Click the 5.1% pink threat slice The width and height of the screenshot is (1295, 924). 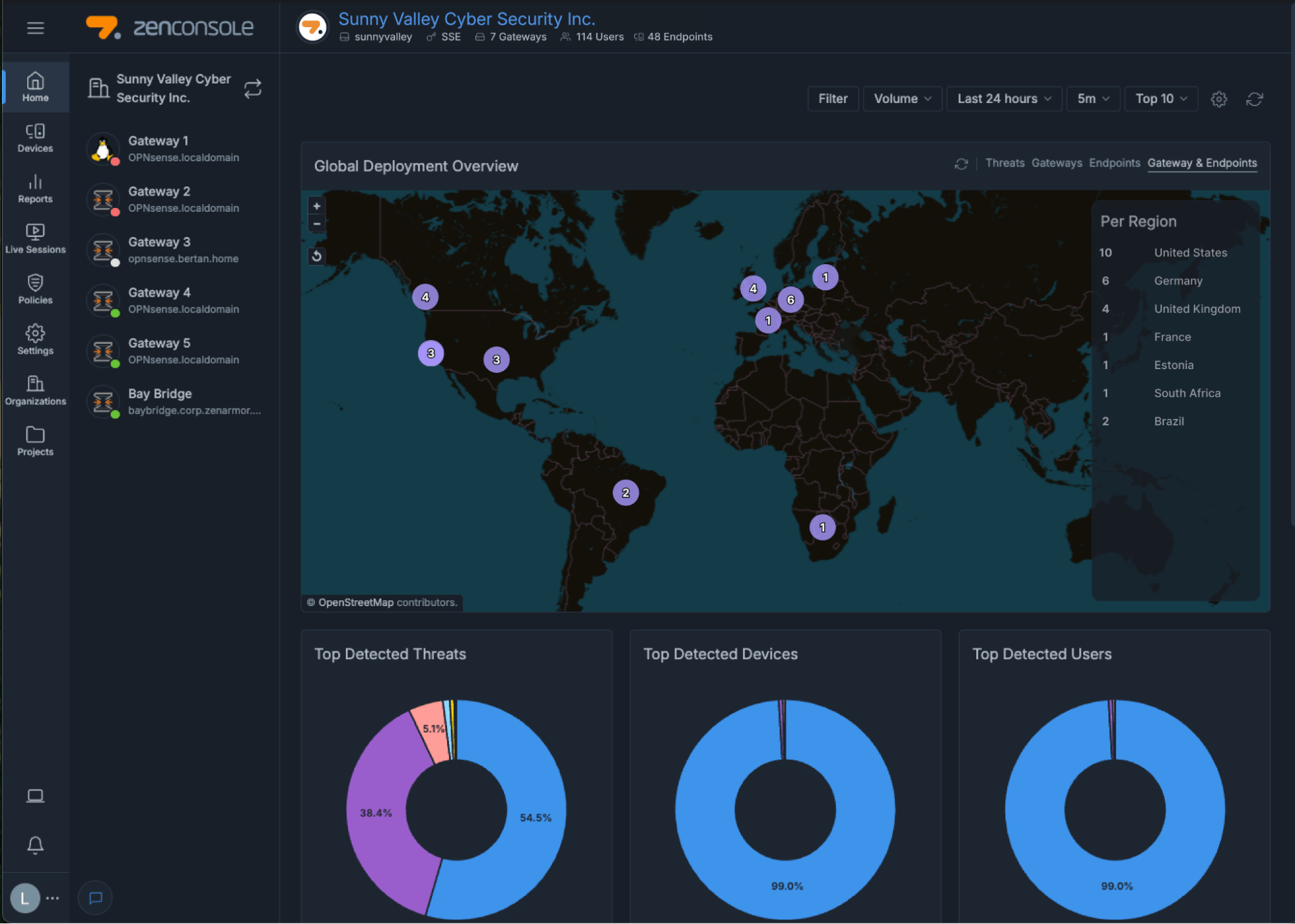tap(432, 730)
